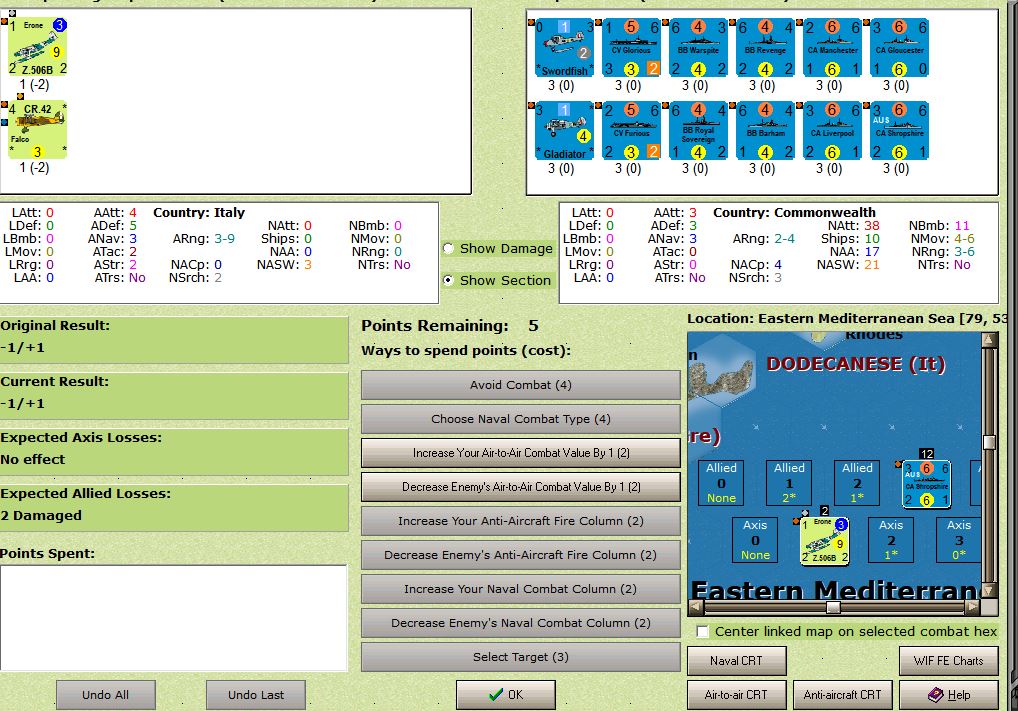Screen dimensions: 1018x711
Task: Select the Show Section radio option
Action: point(497,281)
